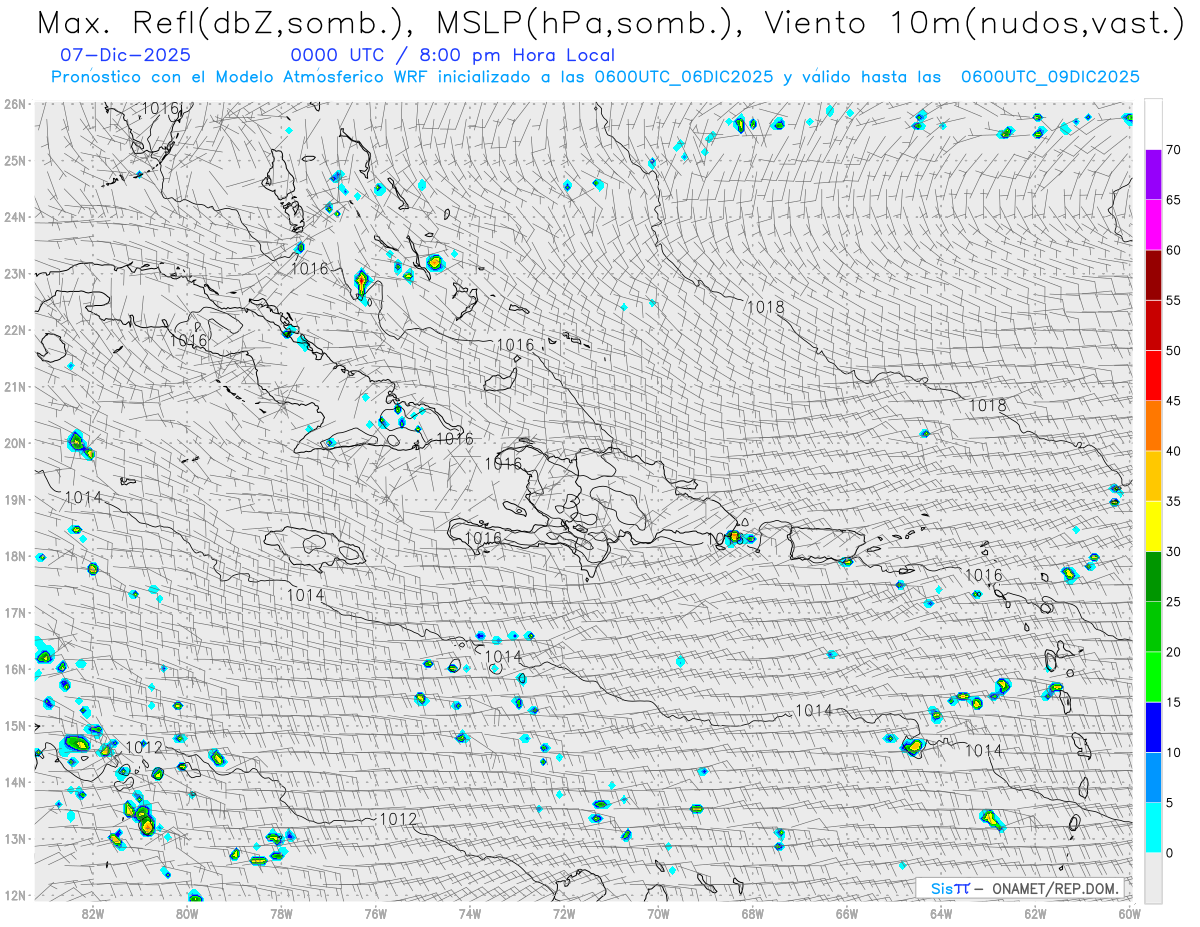
Task: Click the '23N' latitude axis label
Action: click(x=16, y=274)
